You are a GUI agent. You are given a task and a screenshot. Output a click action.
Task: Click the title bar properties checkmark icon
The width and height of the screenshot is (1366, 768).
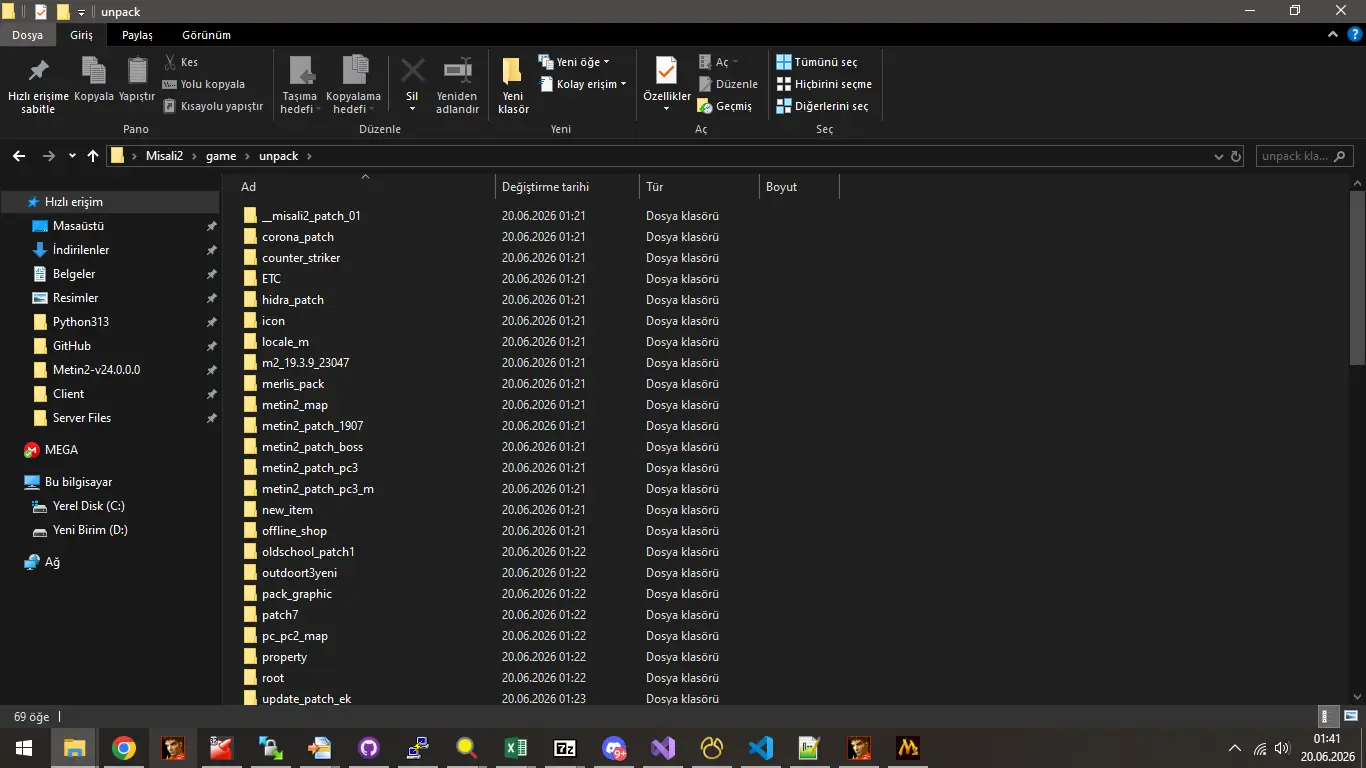coord(41,12)
